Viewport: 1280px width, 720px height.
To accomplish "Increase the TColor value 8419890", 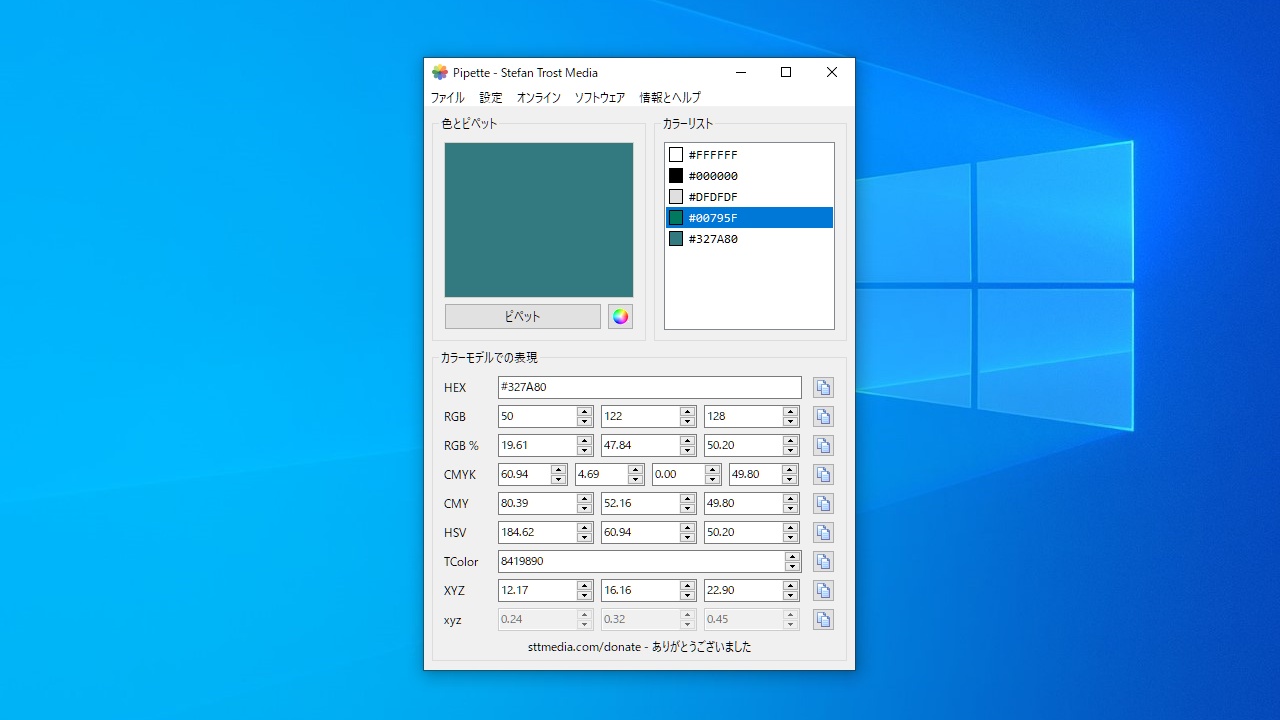I will coord(793,557).
